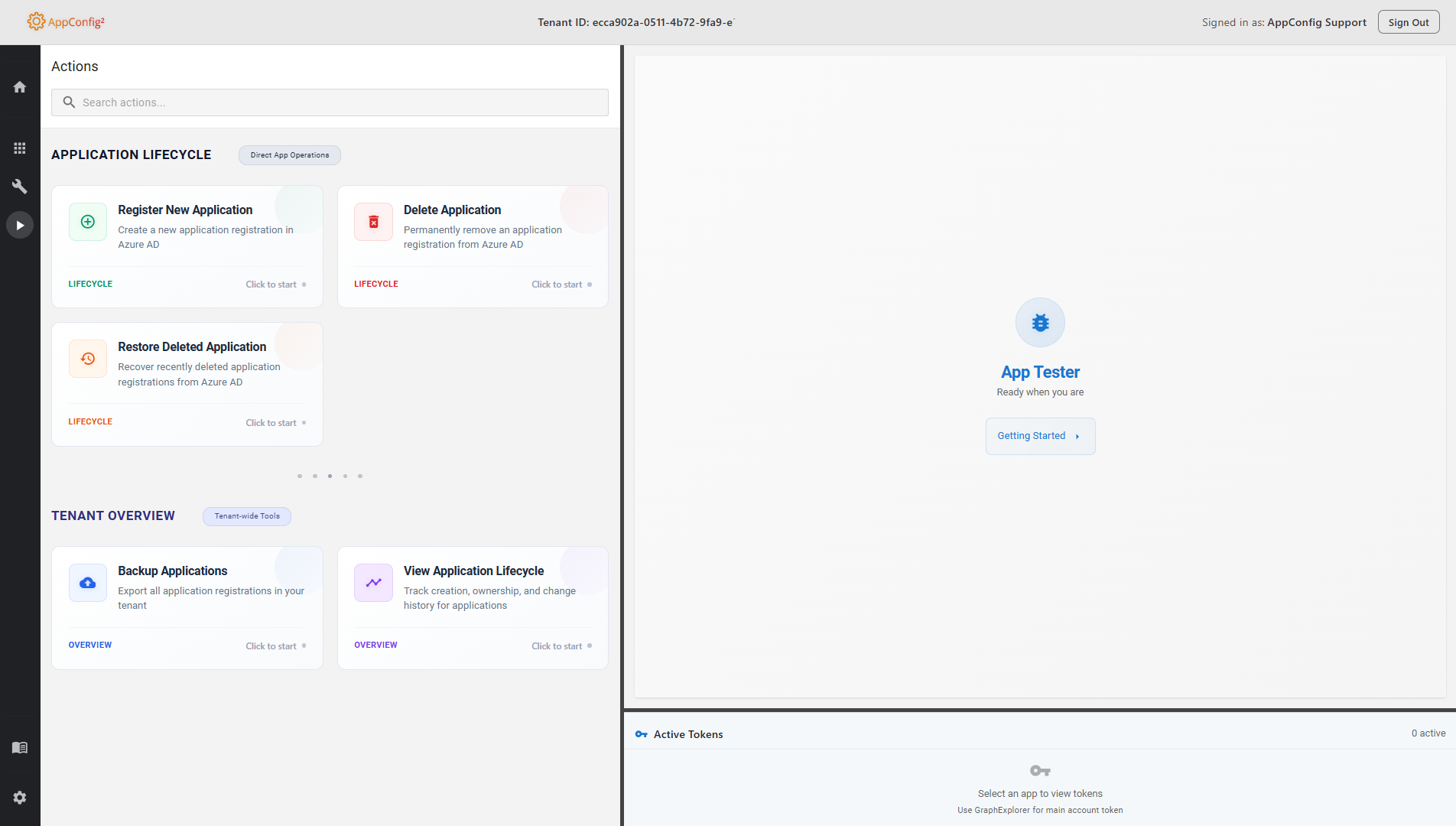This screenshot has width=1456, height=826.
Task: Click the Active Tokens key icon
Action: click(641, 734)
